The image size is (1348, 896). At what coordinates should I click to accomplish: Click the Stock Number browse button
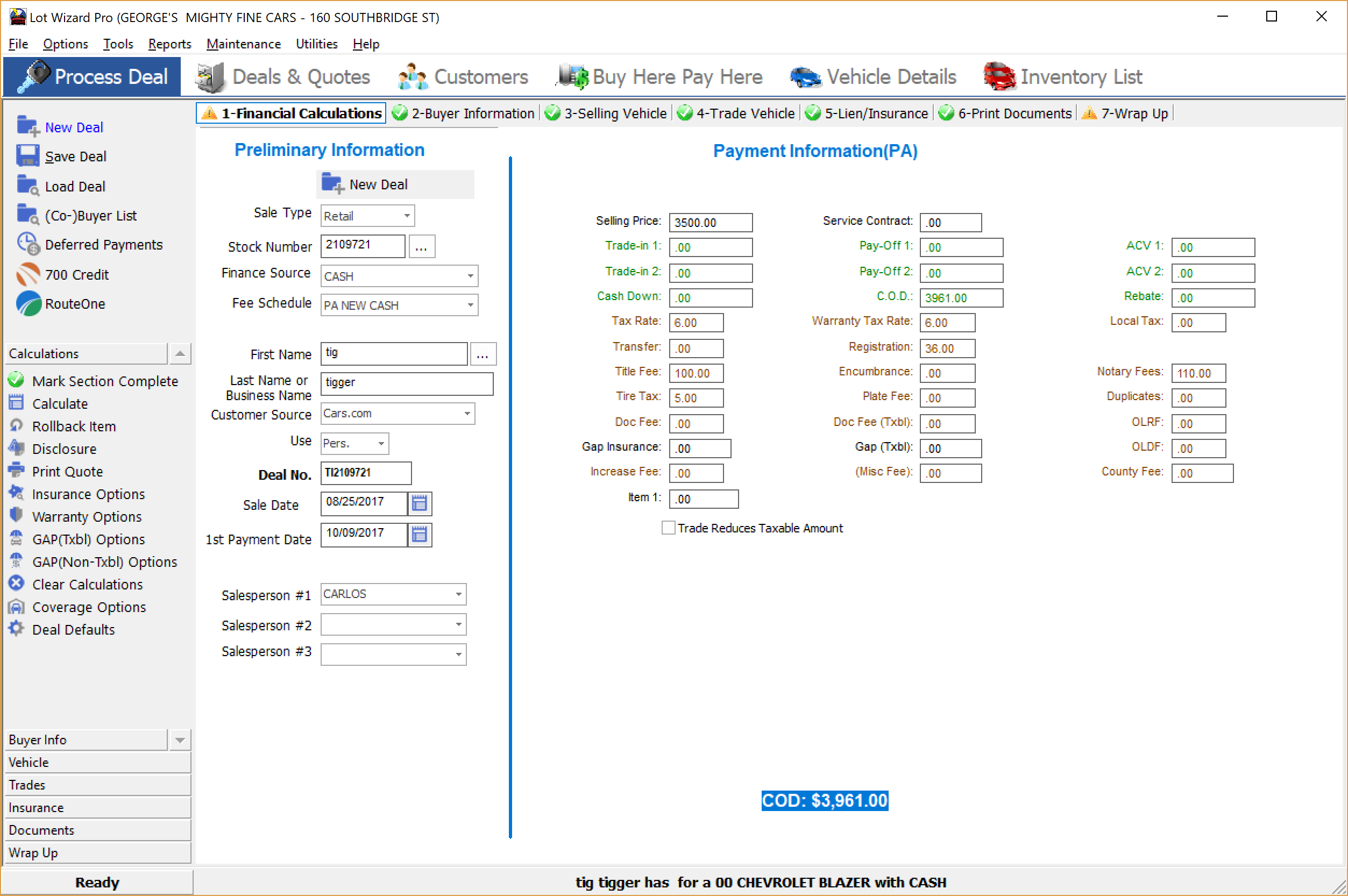point(421,246)
